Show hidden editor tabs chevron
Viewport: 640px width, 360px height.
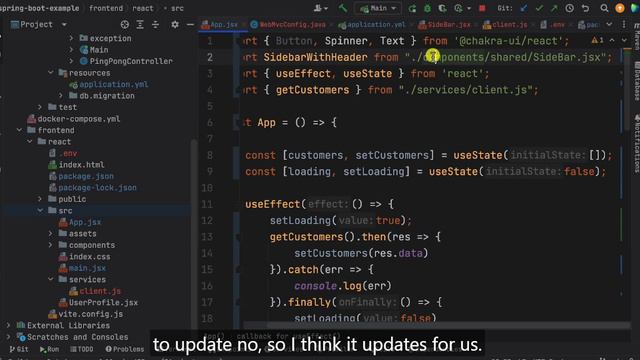point(609,24)
